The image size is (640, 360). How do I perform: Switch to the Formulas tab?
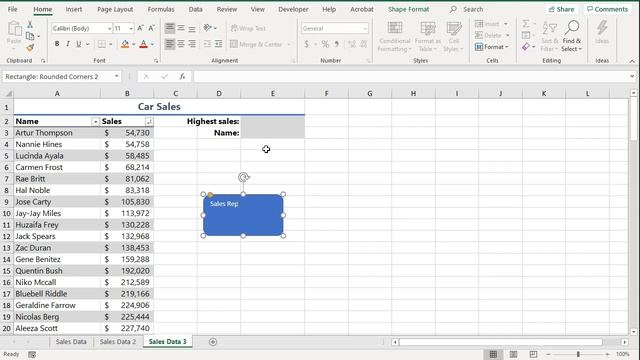tap(161, 9)
